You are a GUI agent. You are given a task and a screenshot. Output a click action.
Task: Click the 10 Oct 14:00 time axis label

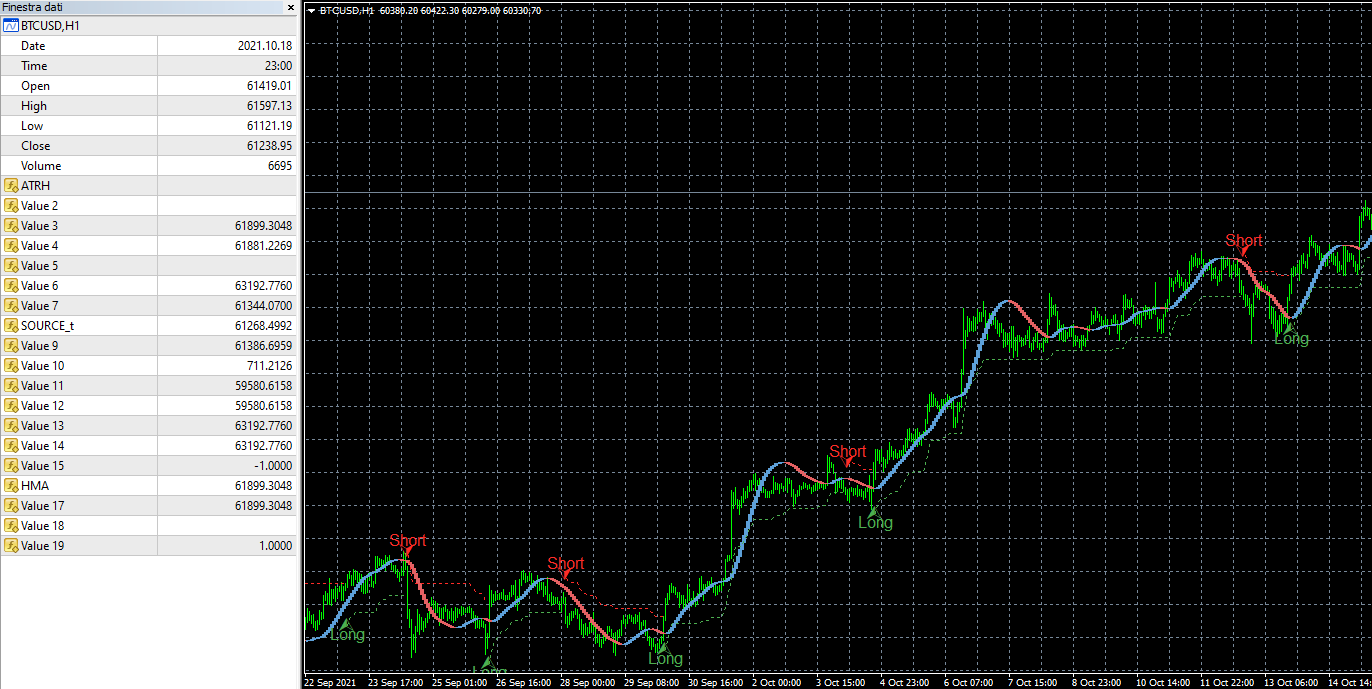[x=1162, y=682]
